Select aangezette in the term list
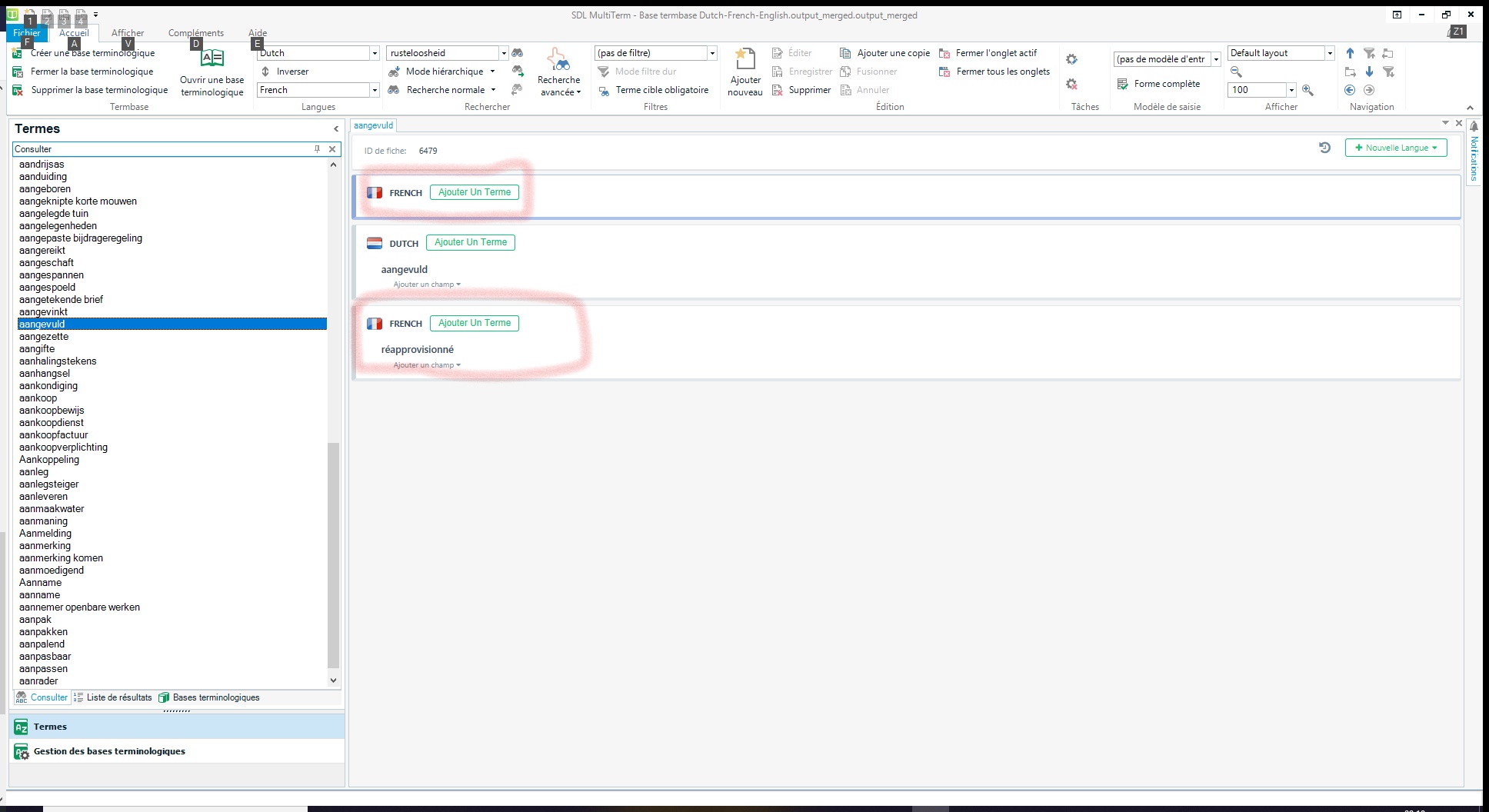The image size is (1489, 812). tap(44, 337)
